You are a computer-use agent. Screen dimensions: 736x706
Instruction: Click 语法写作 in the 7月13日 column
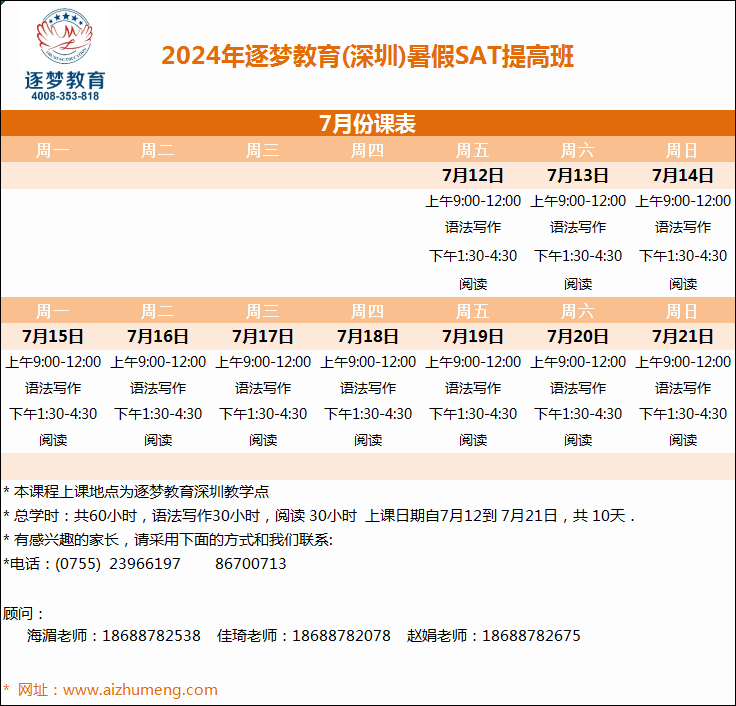pyautogui.click(x=578, y=228)
